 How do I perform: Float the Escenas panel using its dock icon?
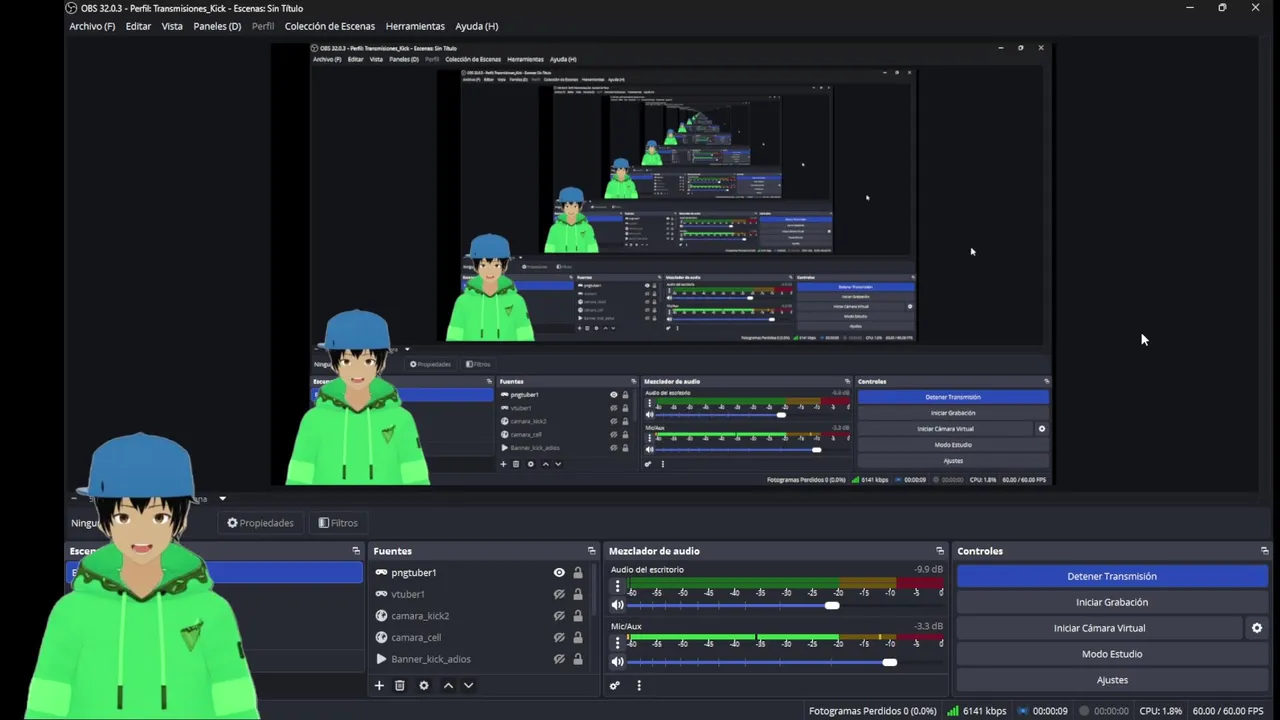pos(356,551)
